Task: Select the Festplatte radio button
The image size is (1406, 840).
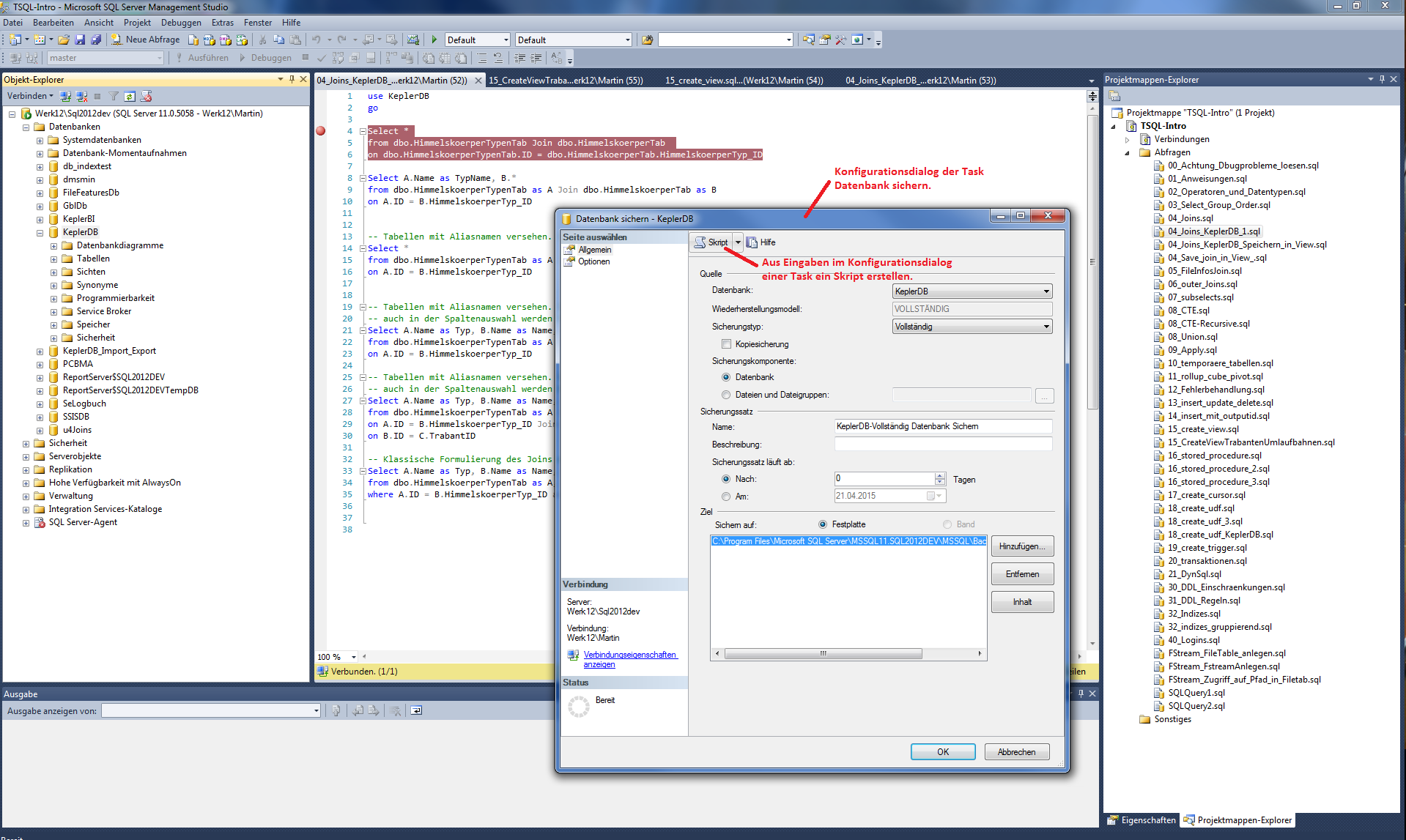Action: coord(823,524)
